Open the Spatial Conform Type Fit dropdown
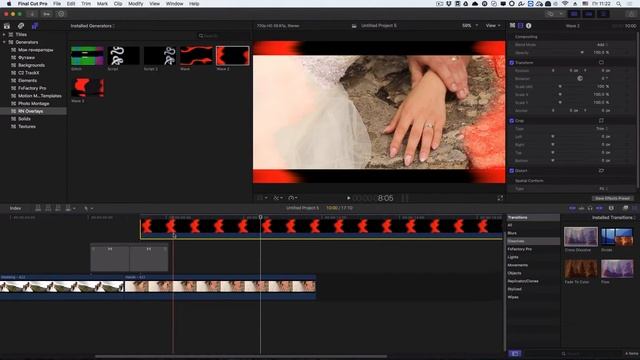 [x=604, y=189]
